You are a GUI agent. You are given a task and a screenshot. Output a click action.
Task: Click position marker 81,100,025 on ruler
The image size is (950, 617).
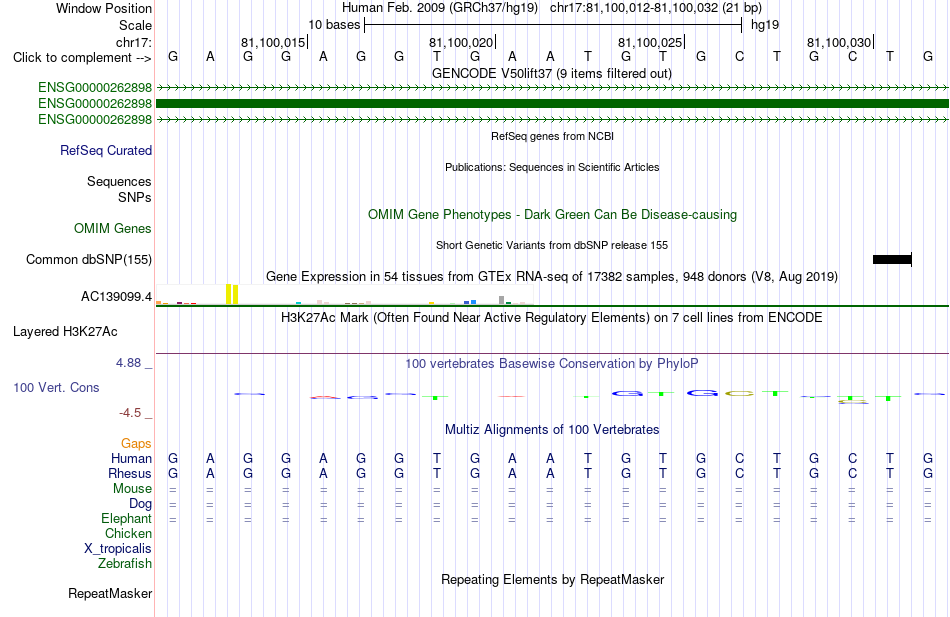click(x=651, y=42)
